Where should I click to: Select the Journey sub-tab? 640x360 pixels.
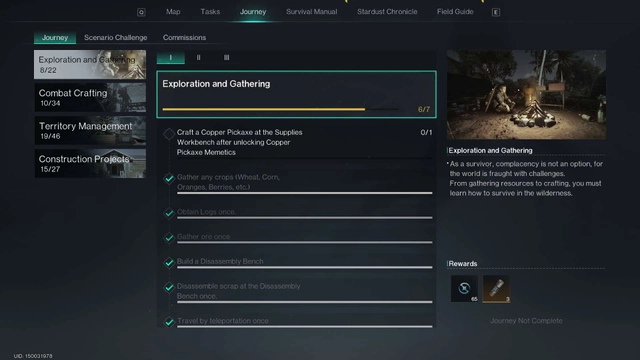pyautogui.click(x=55, y=38)
